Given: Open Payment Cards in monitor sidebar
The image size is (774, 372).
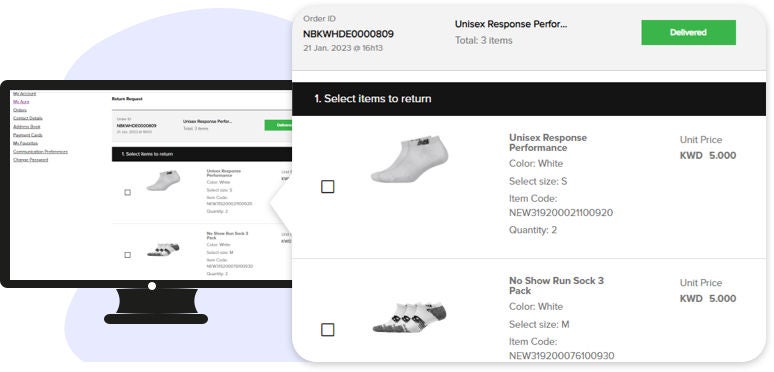Looking at the screenshot, I should click(28, 135).
